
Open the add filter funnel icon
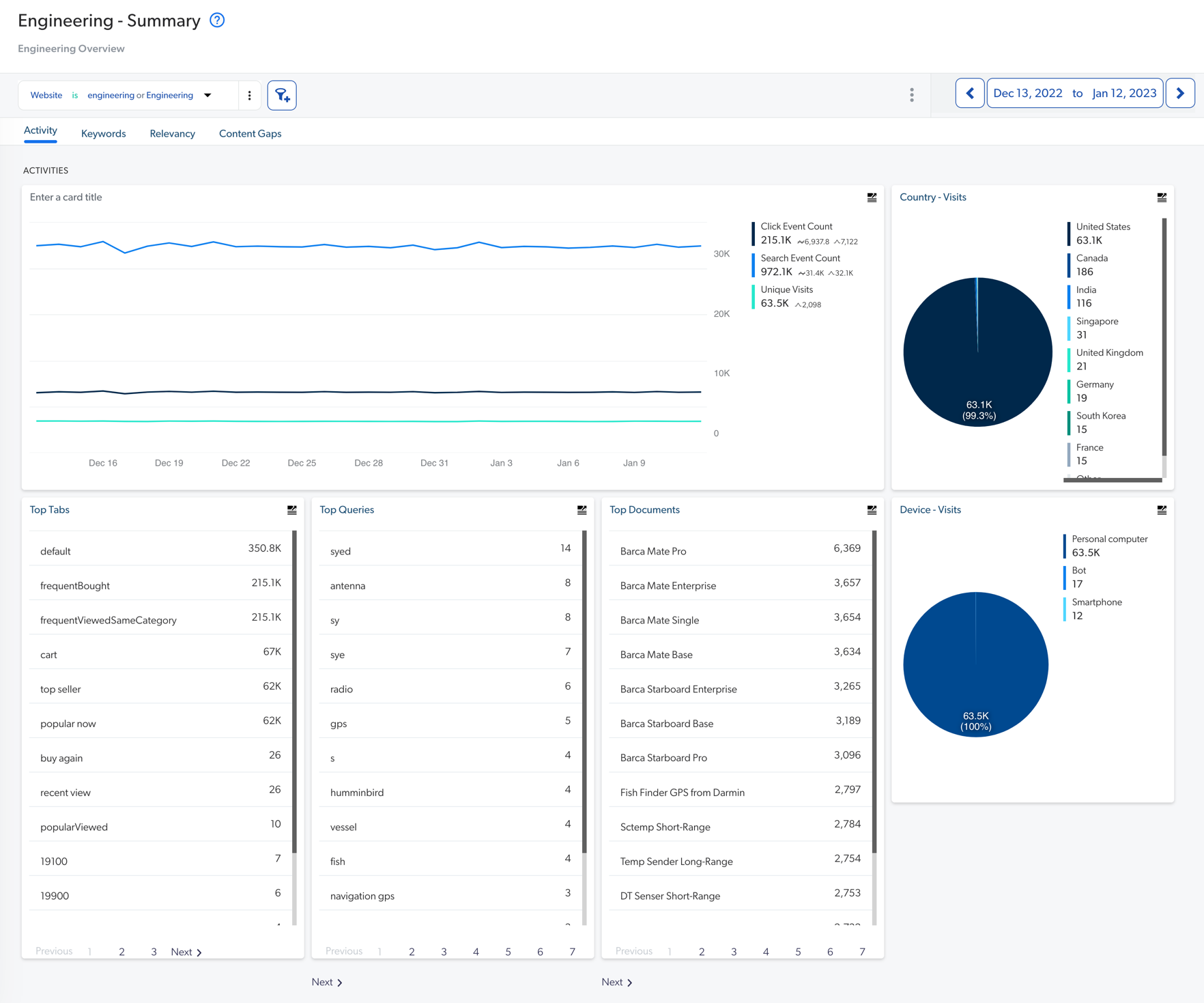[x=282, y=95]
